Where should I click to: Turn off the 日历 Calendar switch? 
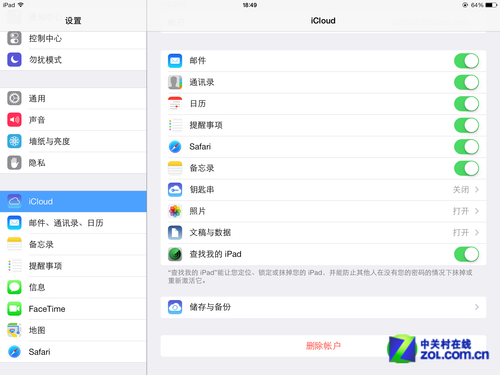(x=466, y=104)
